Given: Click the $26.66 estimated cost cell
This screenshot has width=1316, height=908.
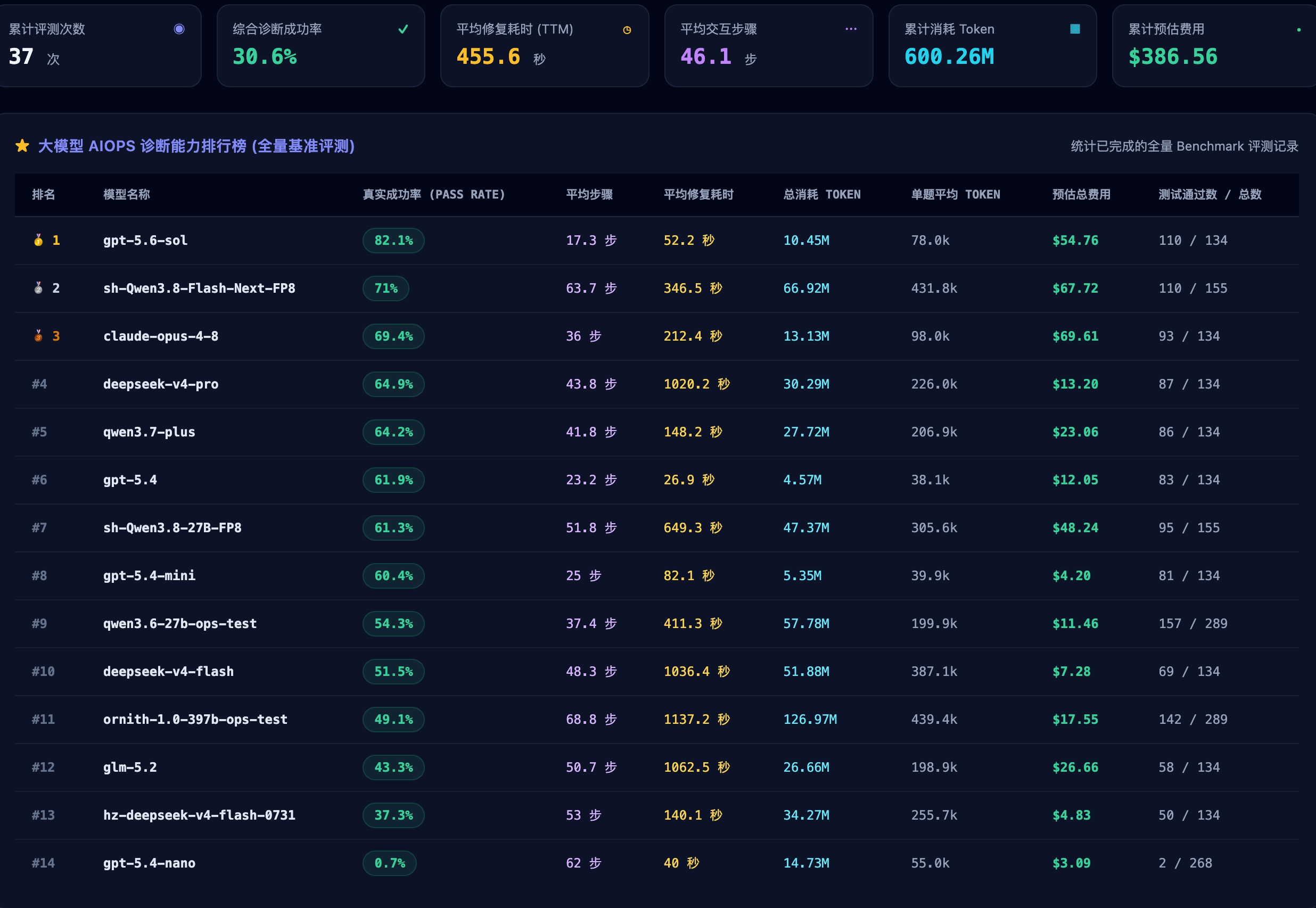Looking at the screenshot, I should (1075, 767).
